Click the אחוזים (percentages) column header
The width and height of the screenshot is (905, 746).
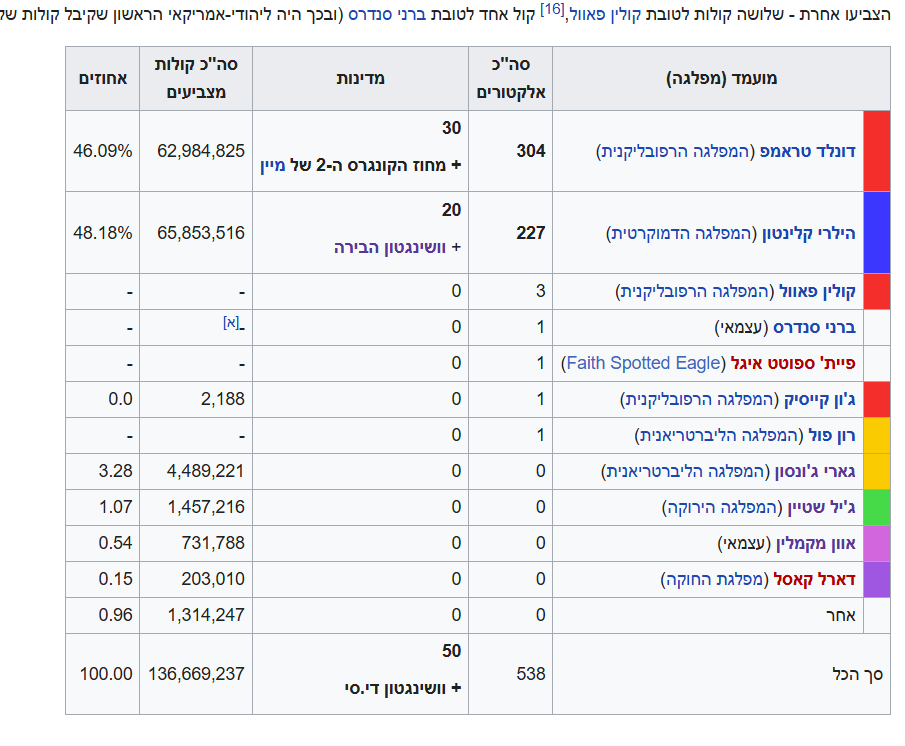pyautogui.click(x=103, y=78)
